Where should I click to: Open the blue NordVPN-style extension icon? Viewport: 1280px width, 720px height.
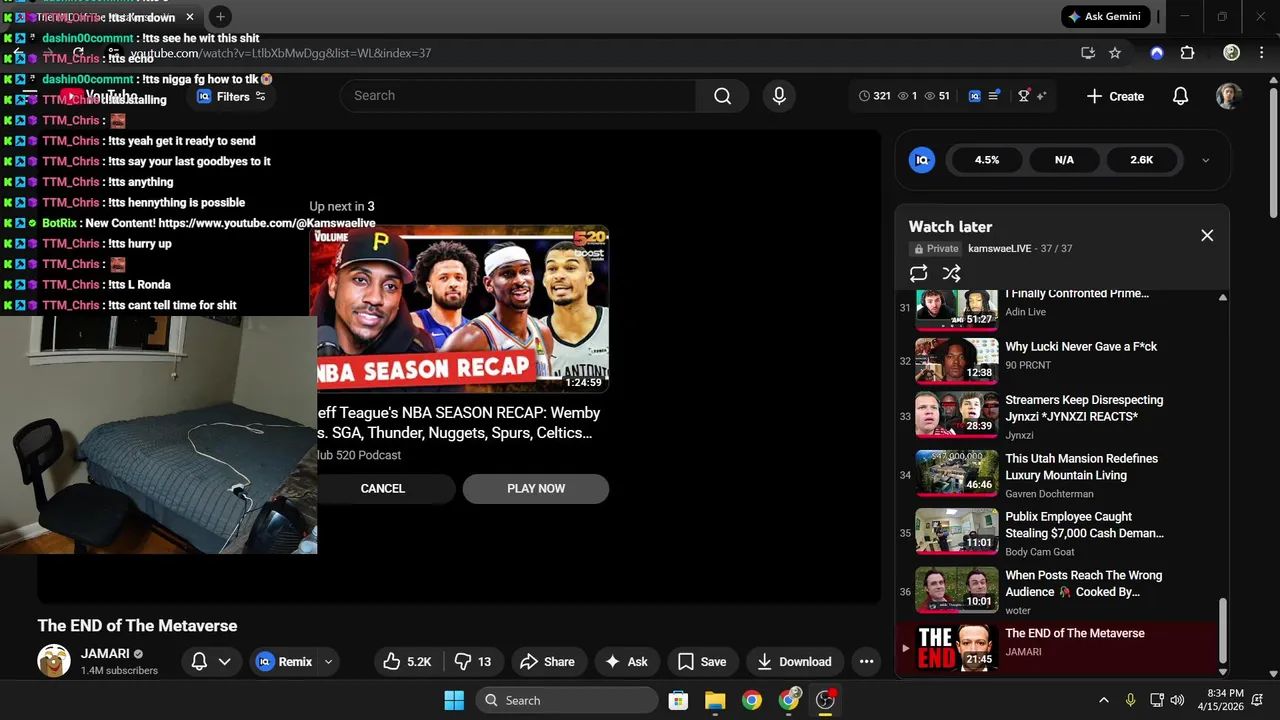(1157, 53)
